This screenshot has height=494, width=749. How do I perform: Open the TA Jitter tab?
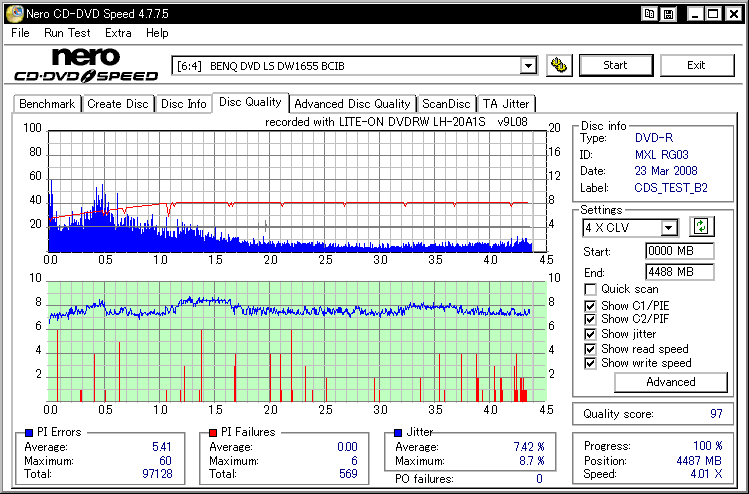click(x=506, y=104)
